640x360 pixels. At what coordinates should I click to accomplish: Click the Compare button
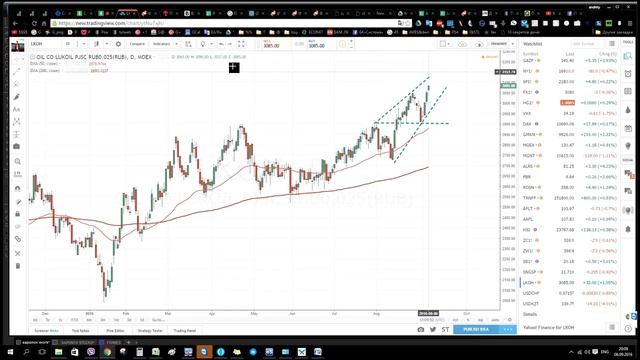137,44
